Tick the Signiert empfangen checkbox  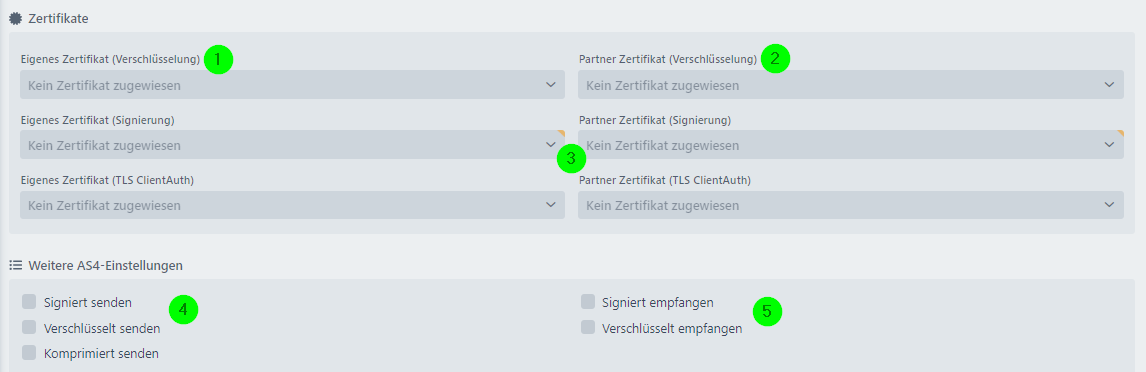point(588,302)
